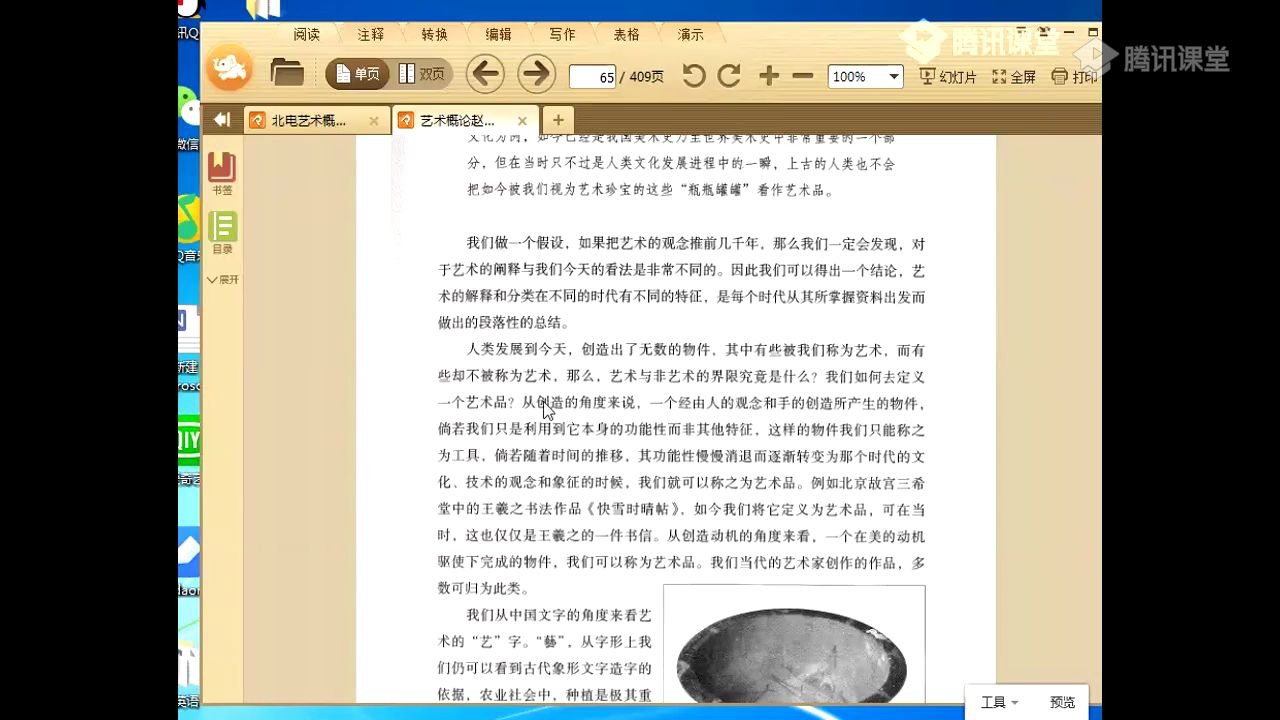The image size is (1280, 720).
Task: Click the bowl artifact image in the page
Action: click(794, 644)
